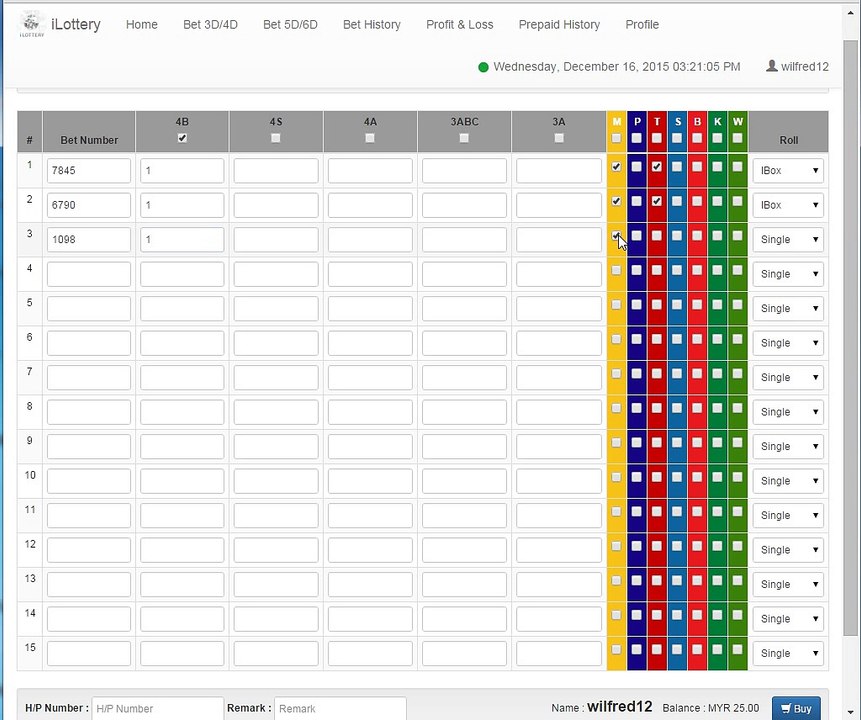Check B checkbox in row 7
Viewport: 861px width, 720px height.
tap(697, 373)
